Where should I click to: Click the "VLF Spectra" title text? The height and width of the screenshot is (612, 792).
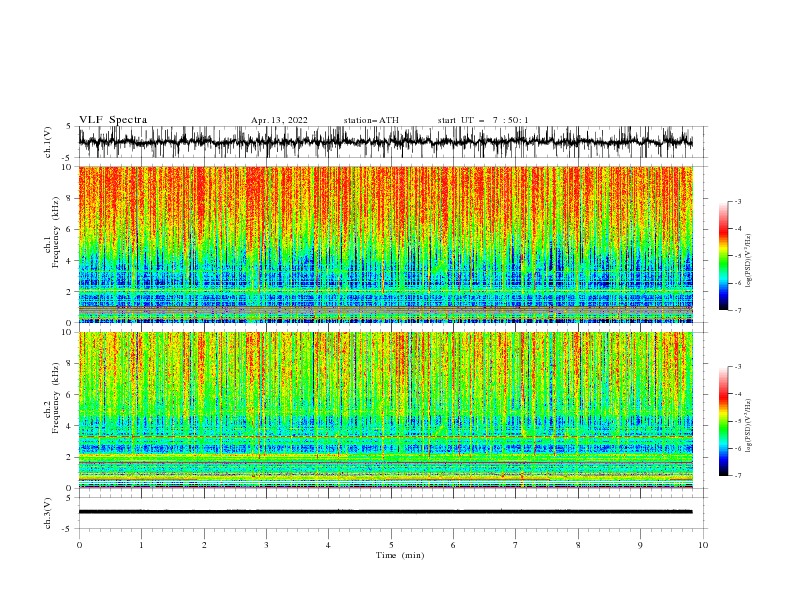pyautogui.click(x=113, y=120)
